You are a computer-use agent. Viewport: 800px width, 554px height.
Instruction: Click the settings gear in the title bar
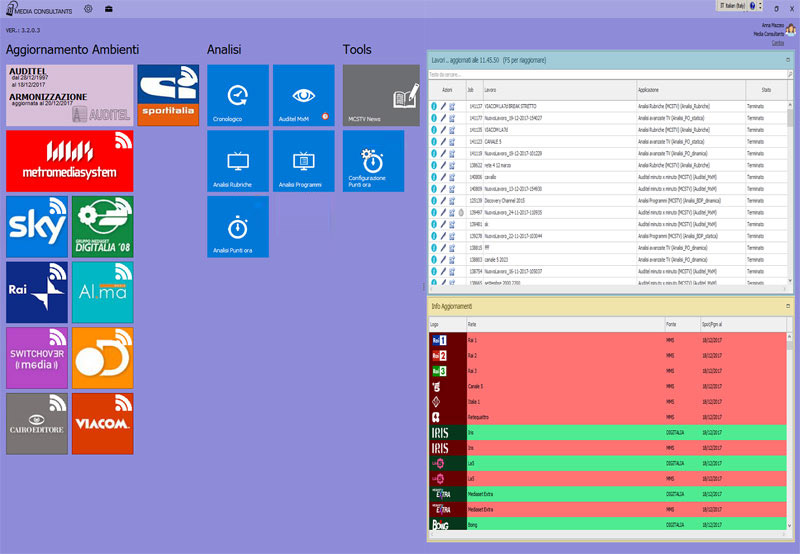click(88, 9)
